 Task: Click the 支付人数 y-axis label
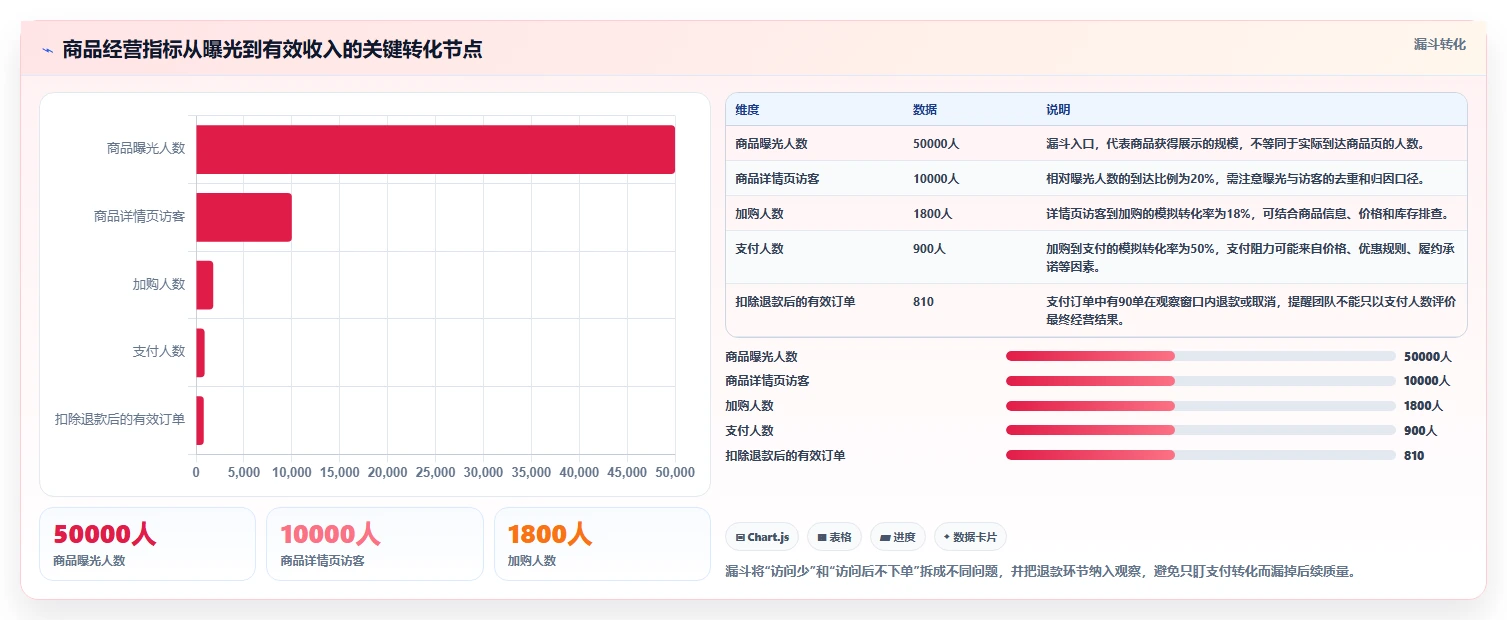159,353
